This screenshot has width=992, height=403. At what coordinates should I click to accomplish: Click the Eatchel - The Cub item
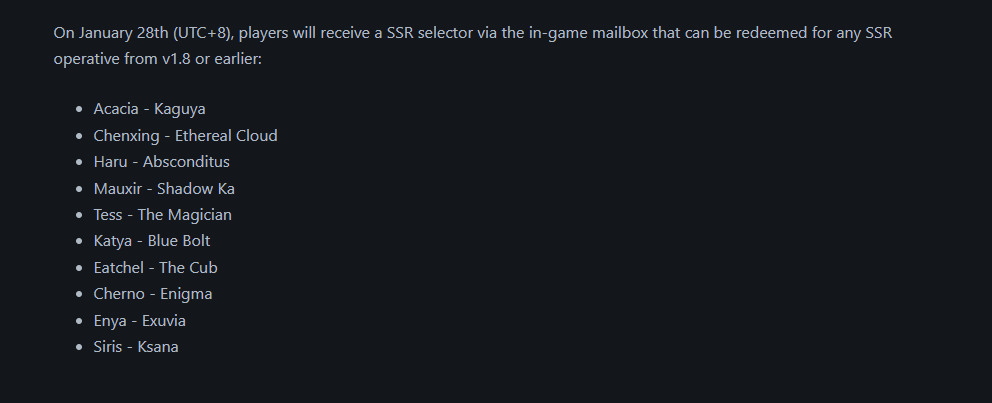[x=156, y=268]
